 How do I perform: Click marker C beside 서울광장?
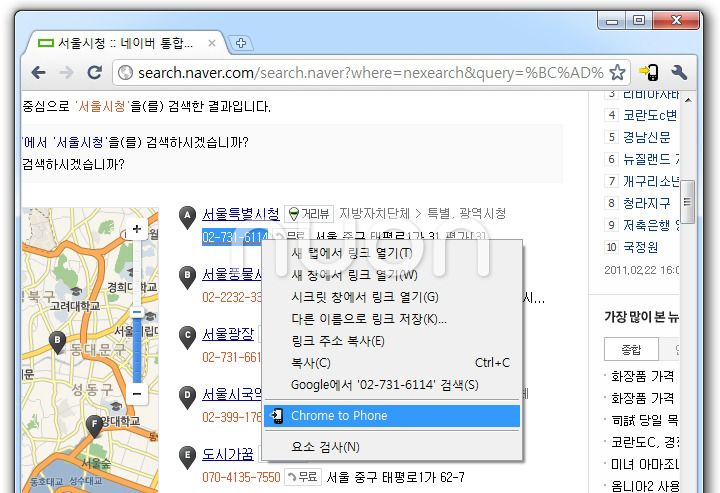(x=187, y=337)
